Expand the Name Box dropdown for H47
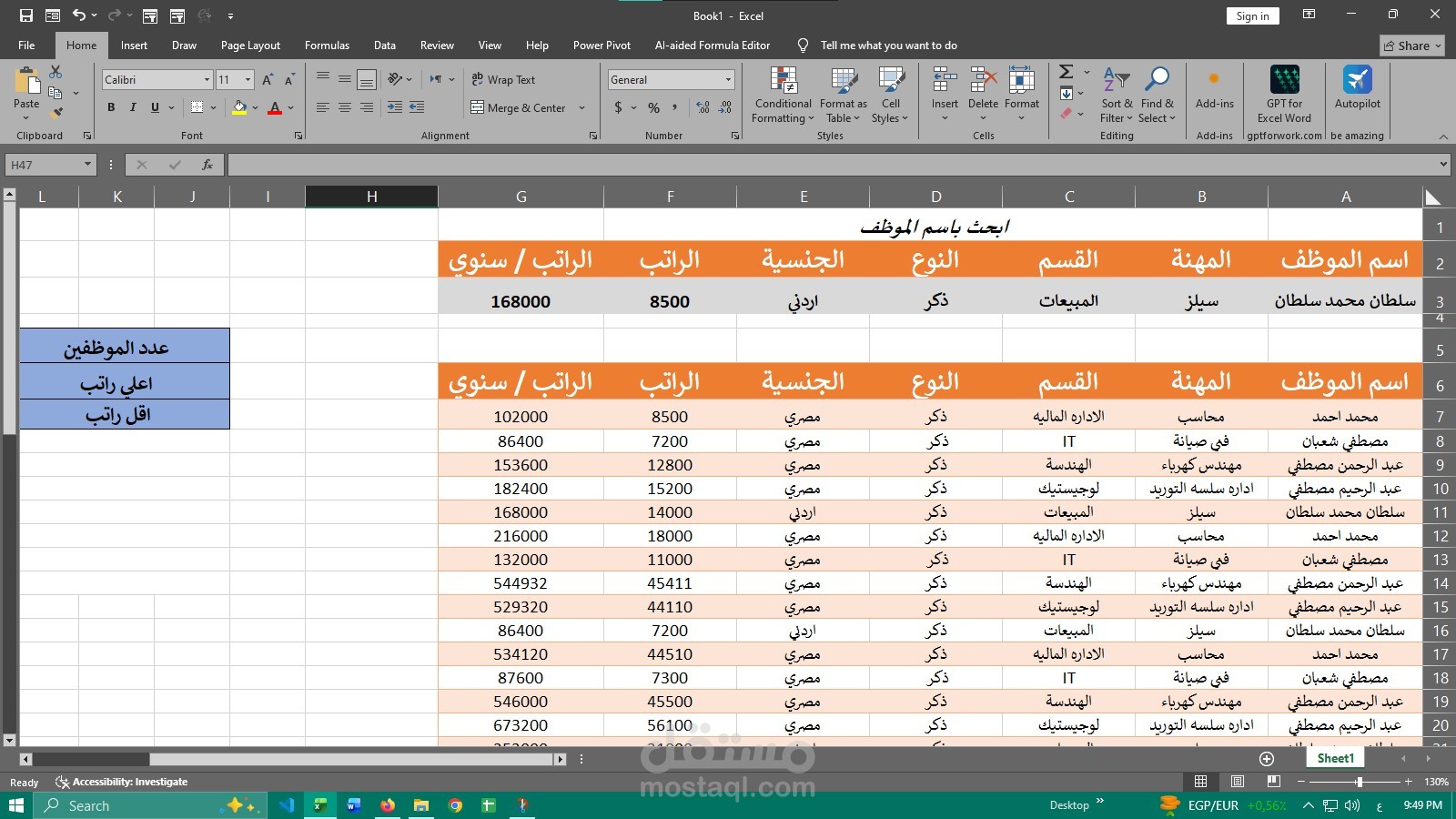 [87, 165]
